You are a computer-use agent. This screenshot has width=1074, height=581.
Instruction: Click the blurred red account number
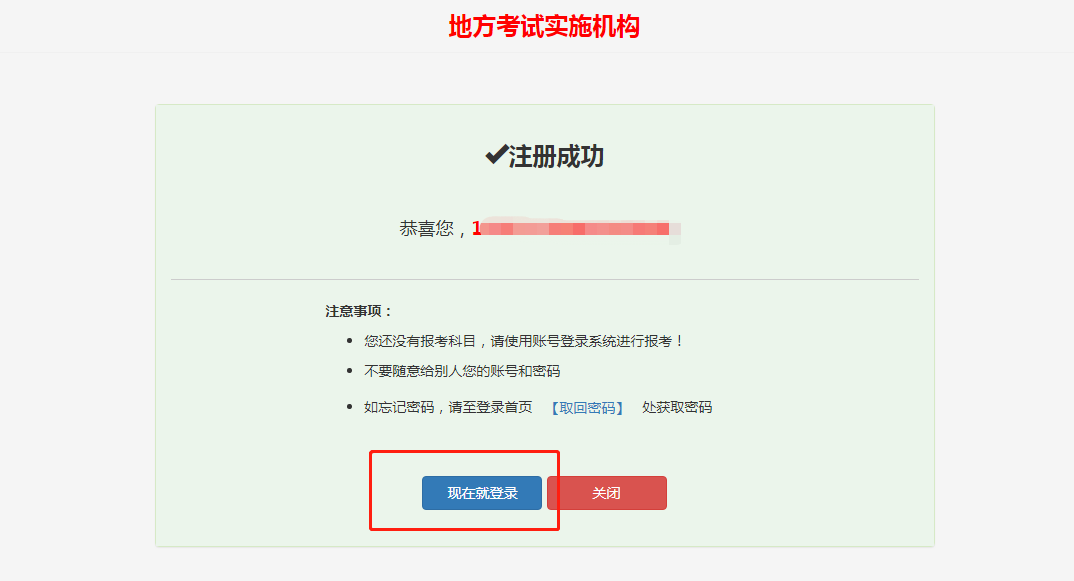[x=574, y=229]
